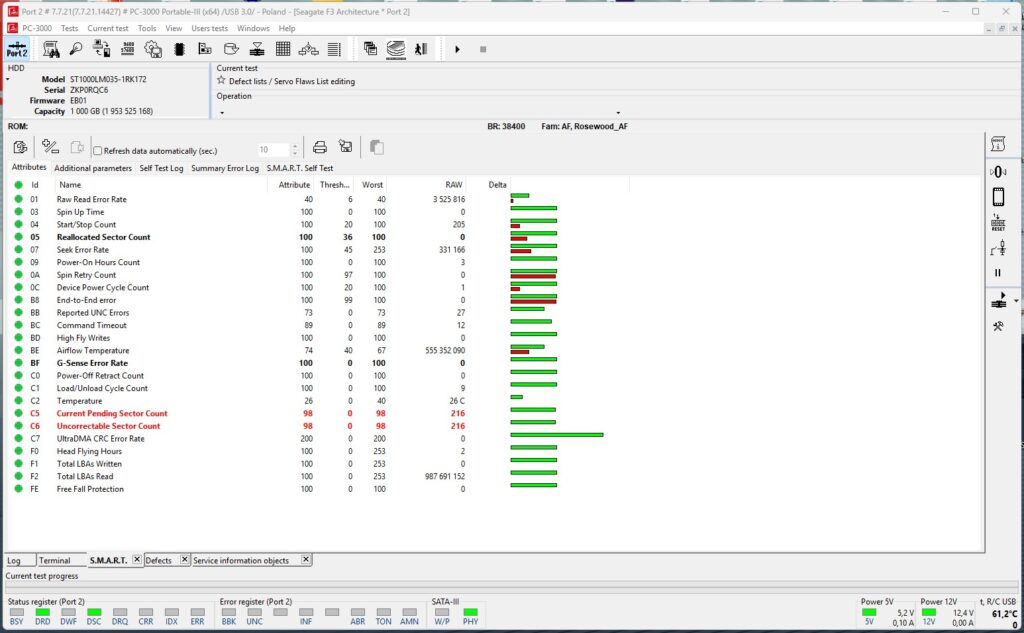The height and width of the screenshot is (633, 1024).
Task: Click the stop square button
Action: pyautogui.click(x=483, y=50)
